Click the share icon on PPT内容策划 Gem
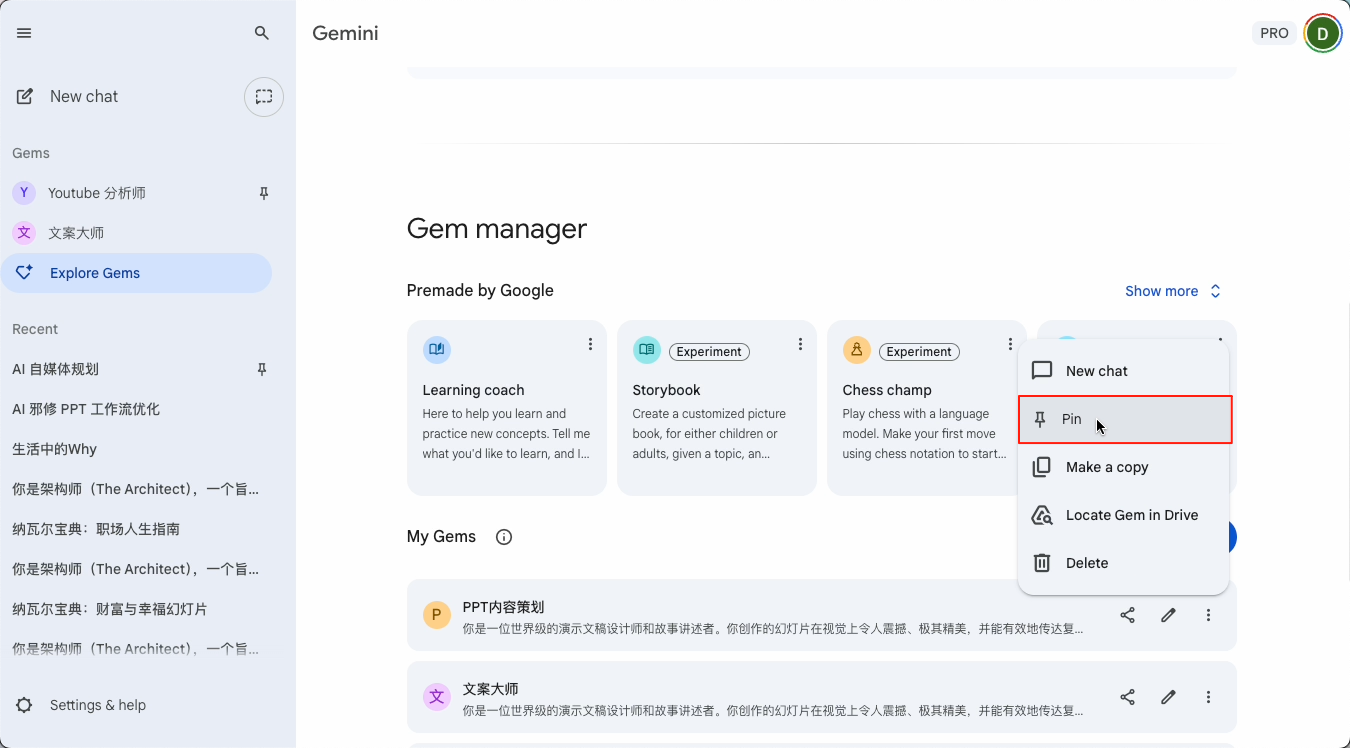 coord(1128,615)
